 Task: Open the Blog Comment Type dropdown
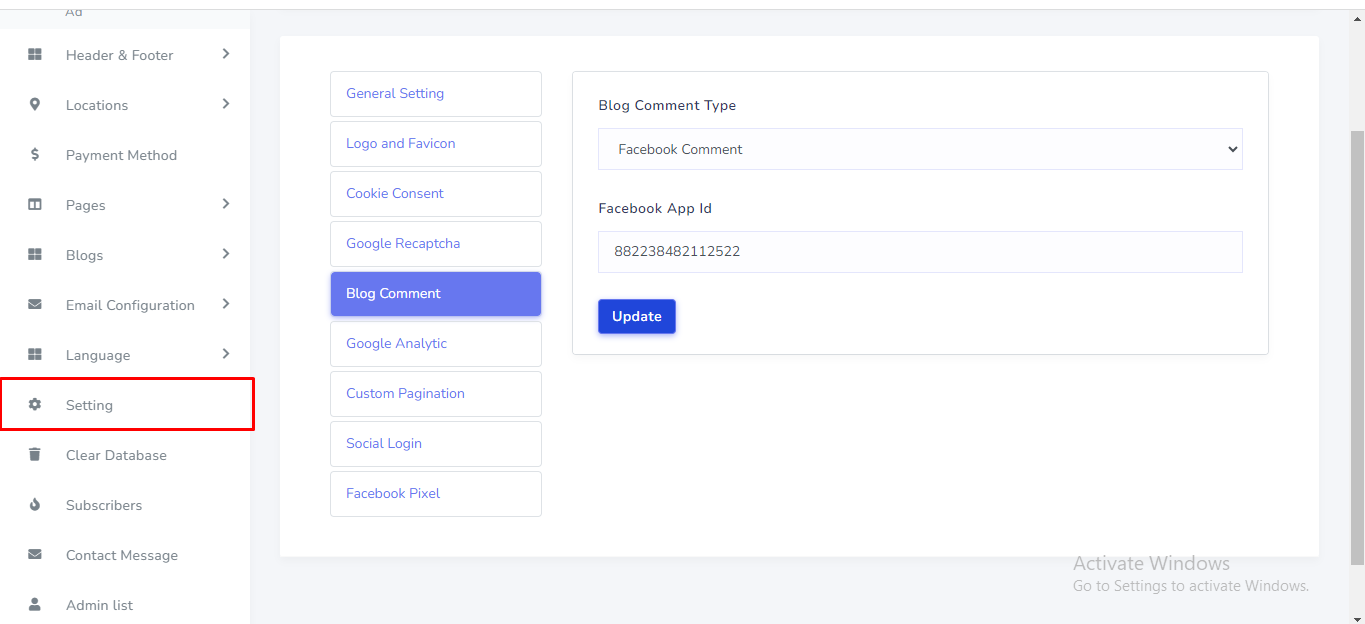[x=919, y=149]
